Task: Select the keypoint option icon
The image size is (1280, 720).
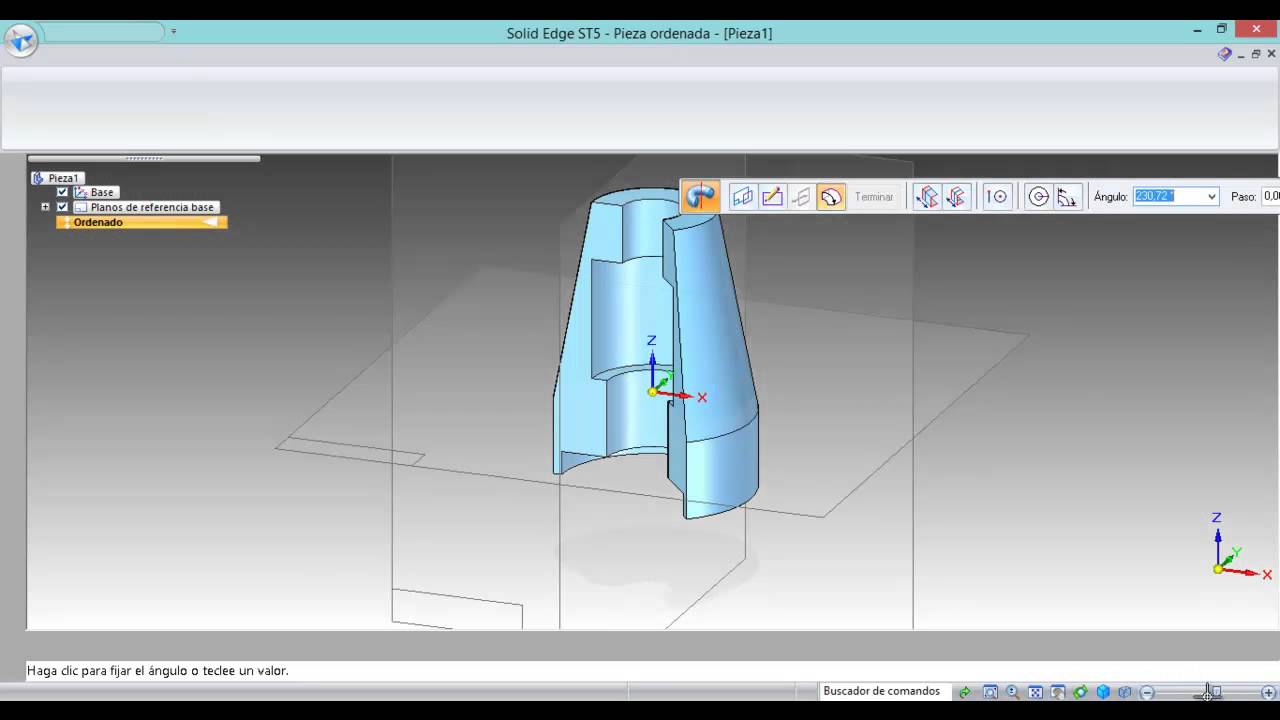Action: (x=997, y=197)
